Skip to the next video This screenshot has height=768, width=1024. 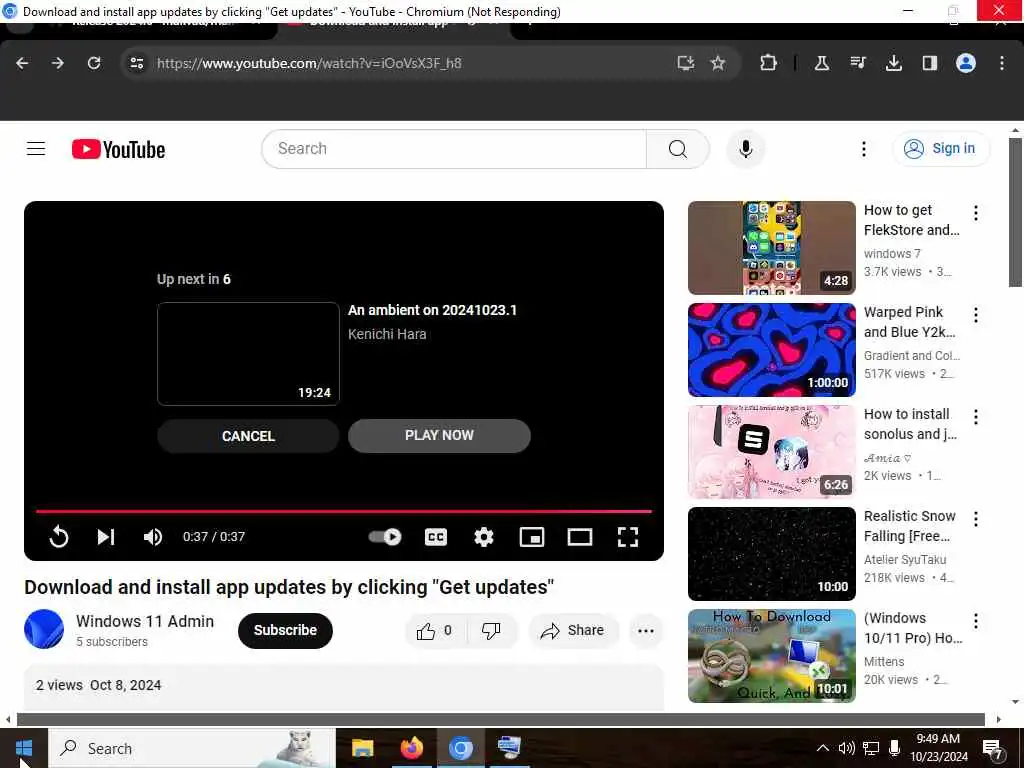106,537
